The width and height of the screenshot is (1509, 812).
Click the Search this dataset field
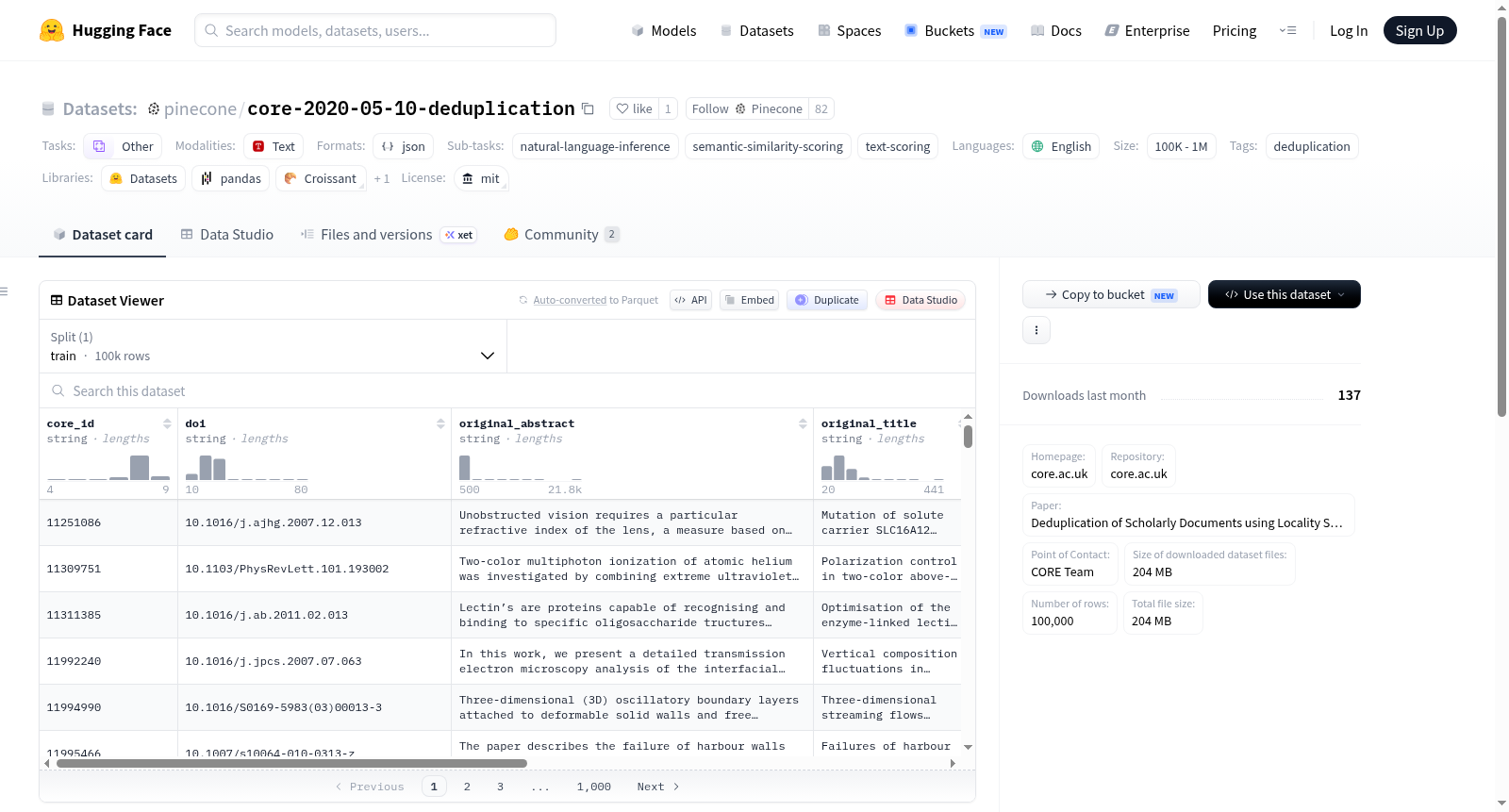click(x=507, y=390)
